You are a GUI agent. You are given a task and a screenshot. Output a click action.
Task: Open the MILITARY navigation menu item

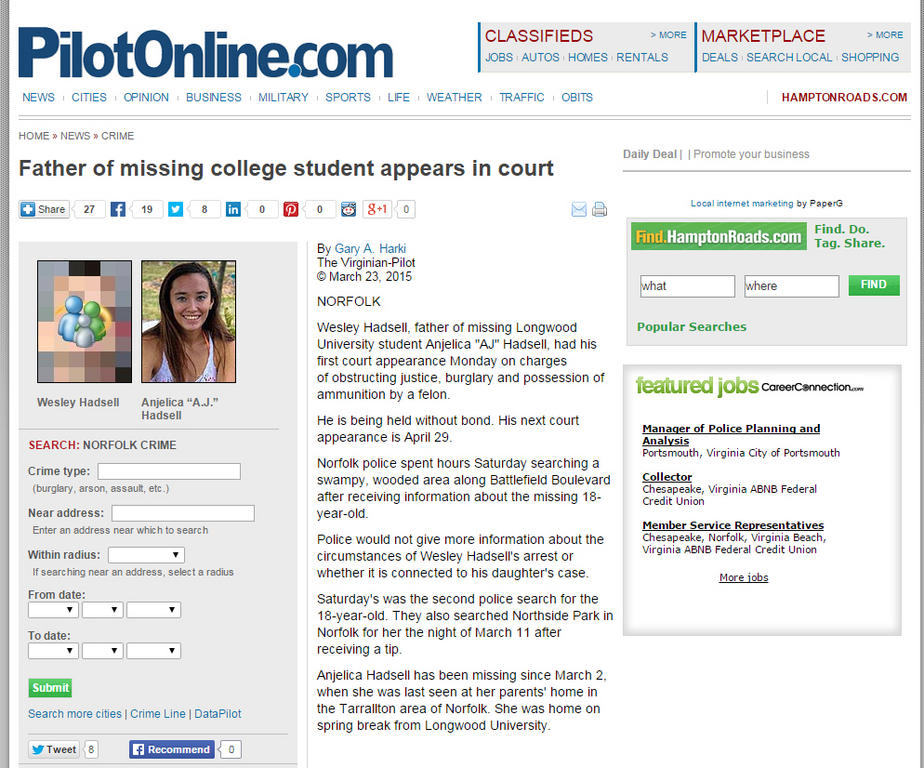point(283,97)
